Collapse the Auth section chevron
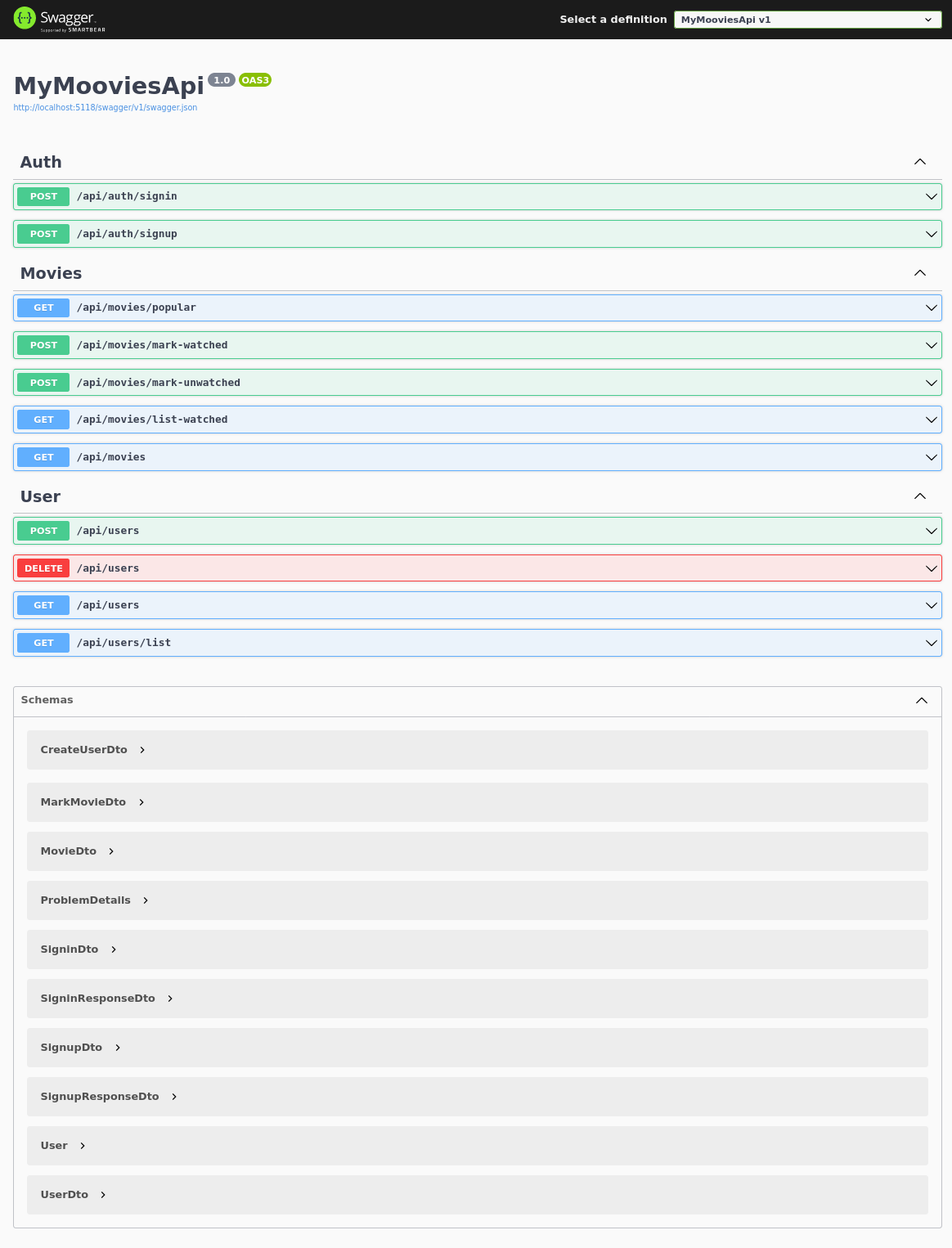Viewport: 952px width, 1248px height. click(920, 162)
